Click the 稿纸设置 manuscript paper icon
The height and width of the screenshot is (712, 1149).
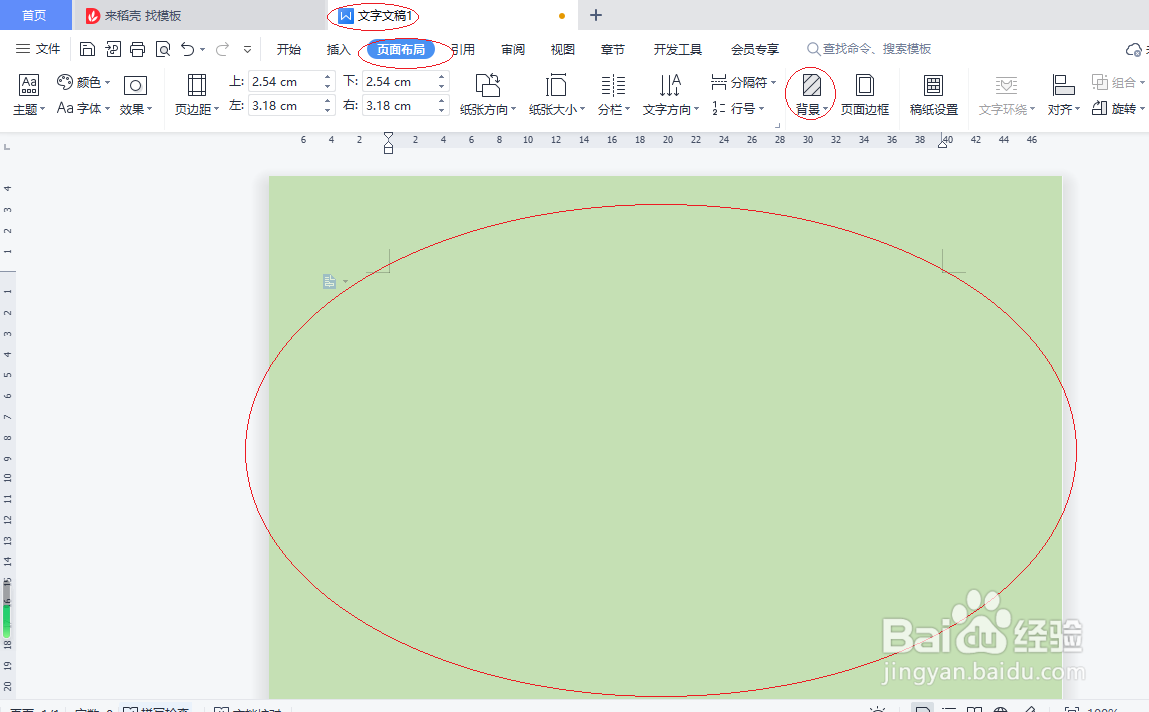(933, 93)
